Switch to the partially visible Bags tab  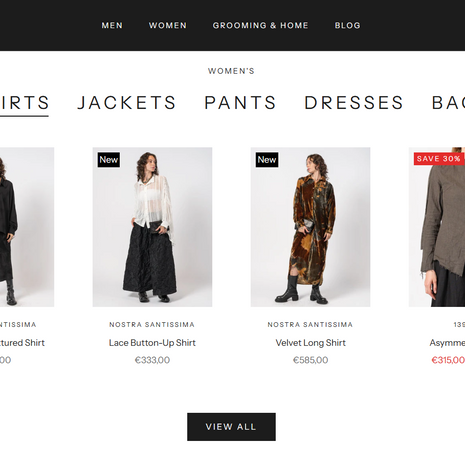(x=448, y=103)
